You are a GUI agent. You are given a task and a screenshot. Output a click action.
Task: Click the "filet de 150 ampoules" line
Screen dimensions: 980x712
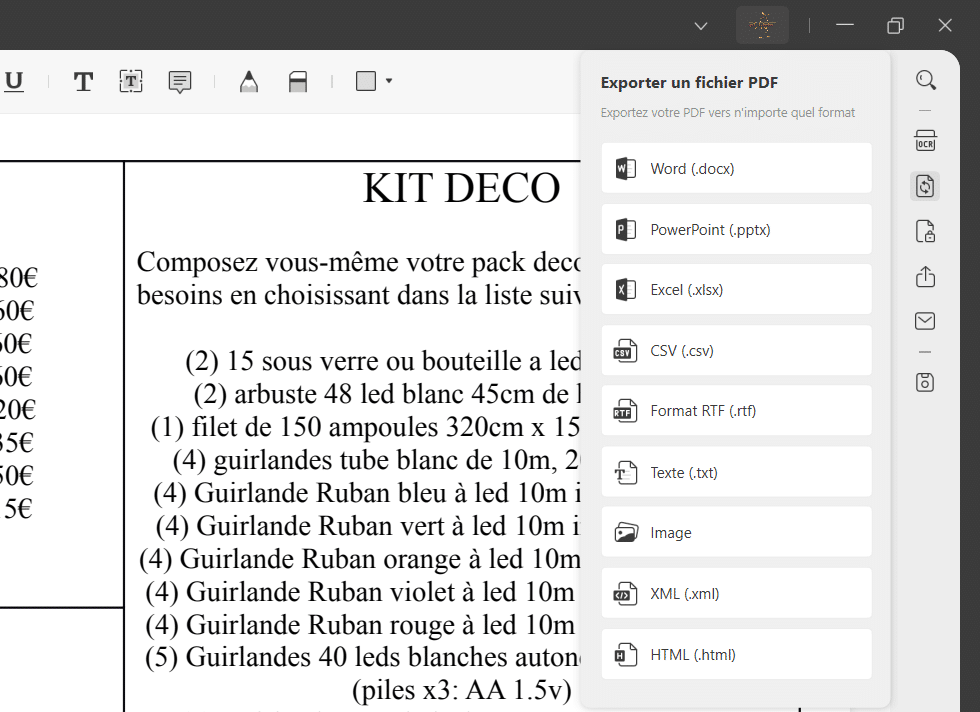(x=366, y=428)
